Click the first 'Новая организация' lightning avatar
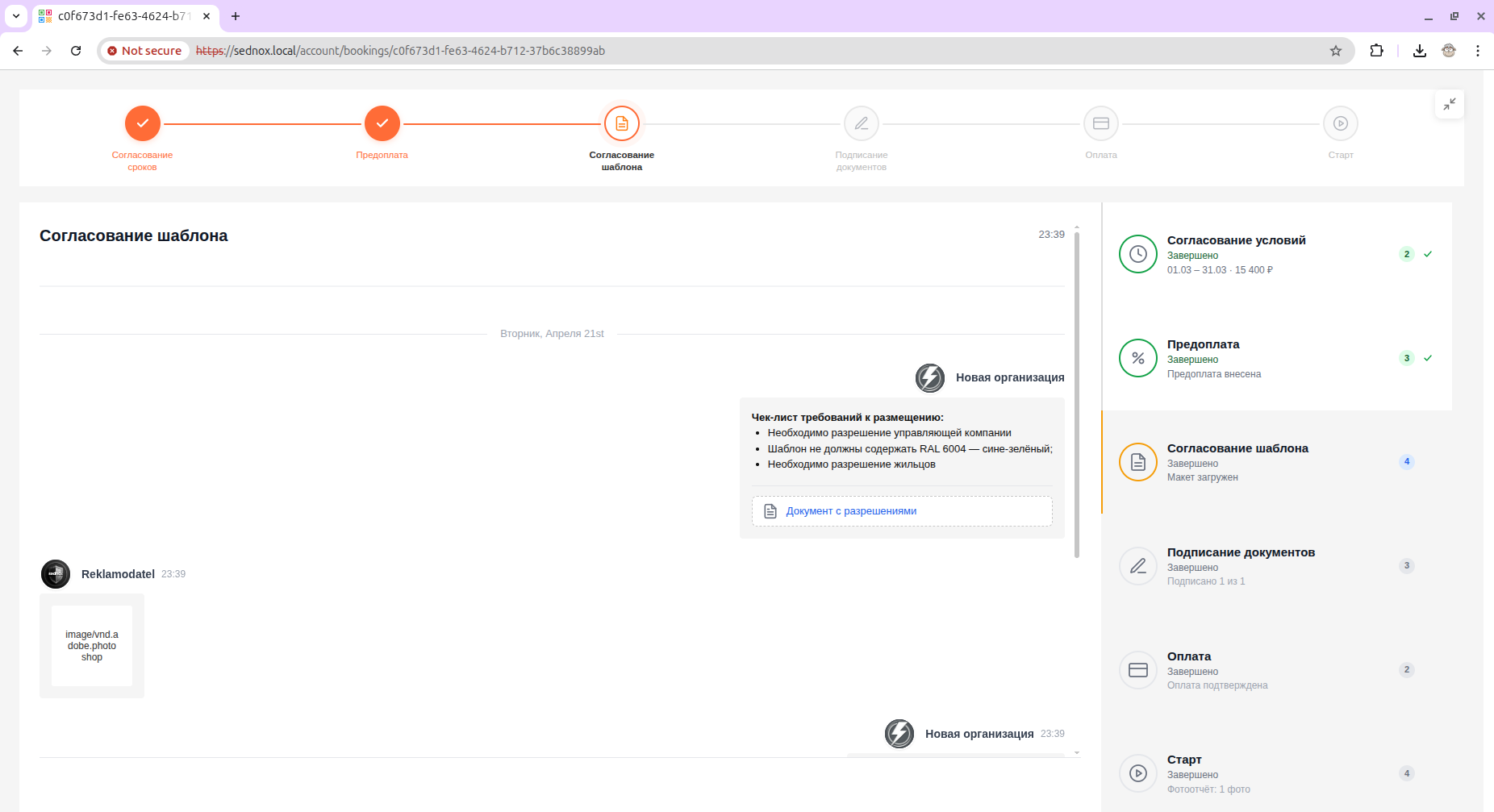The image size is (1494, 812). [930, 377]
